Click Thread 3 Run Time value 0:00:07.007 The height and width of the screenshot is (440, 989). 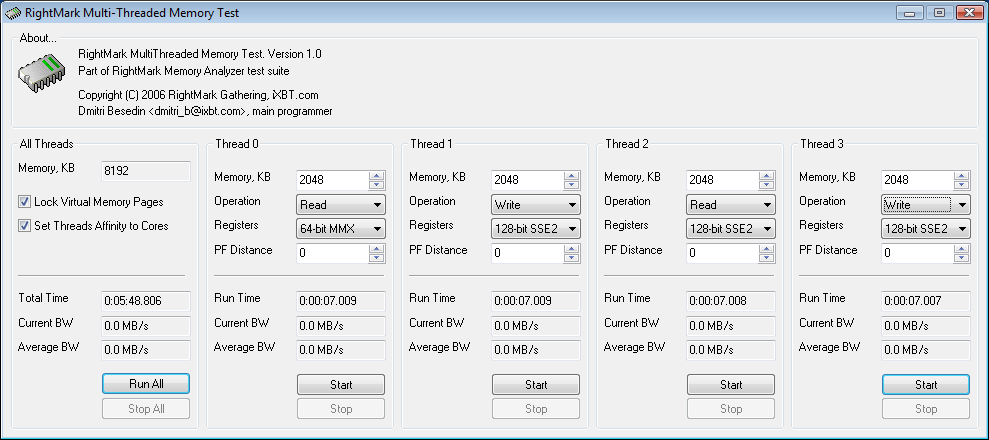point(925,301)
